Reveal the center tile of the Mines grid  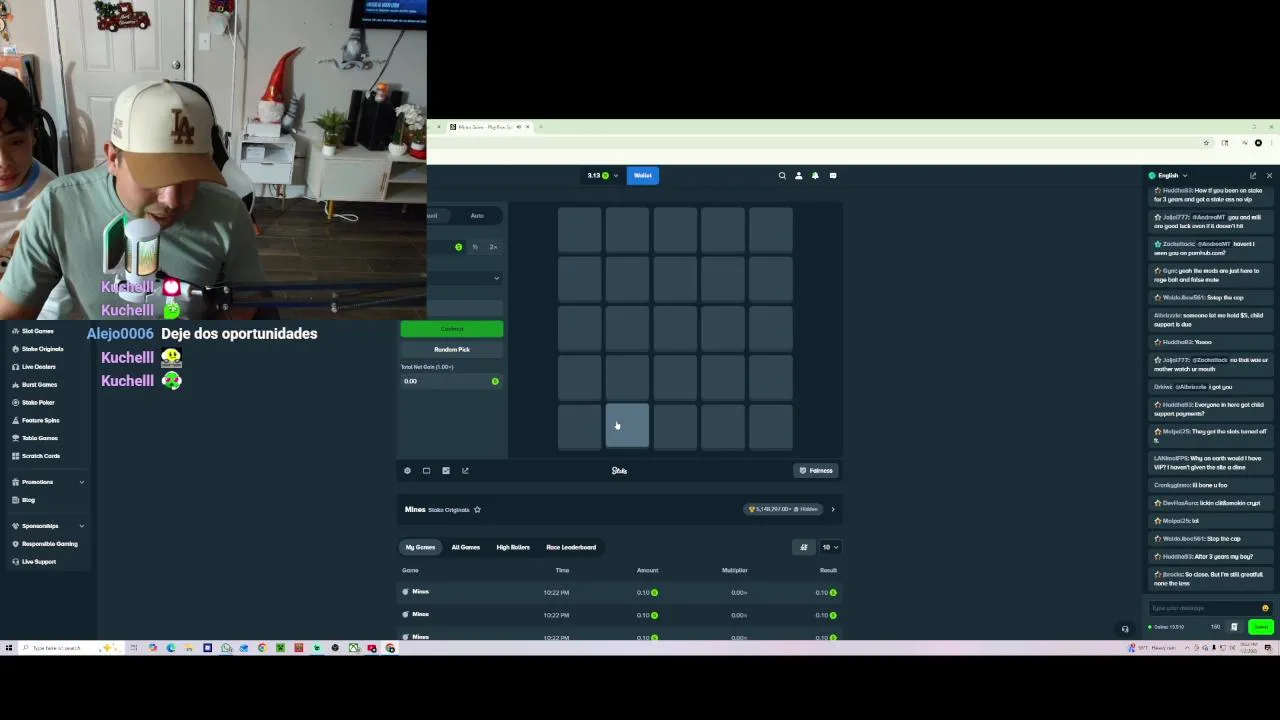click(675, 329)
